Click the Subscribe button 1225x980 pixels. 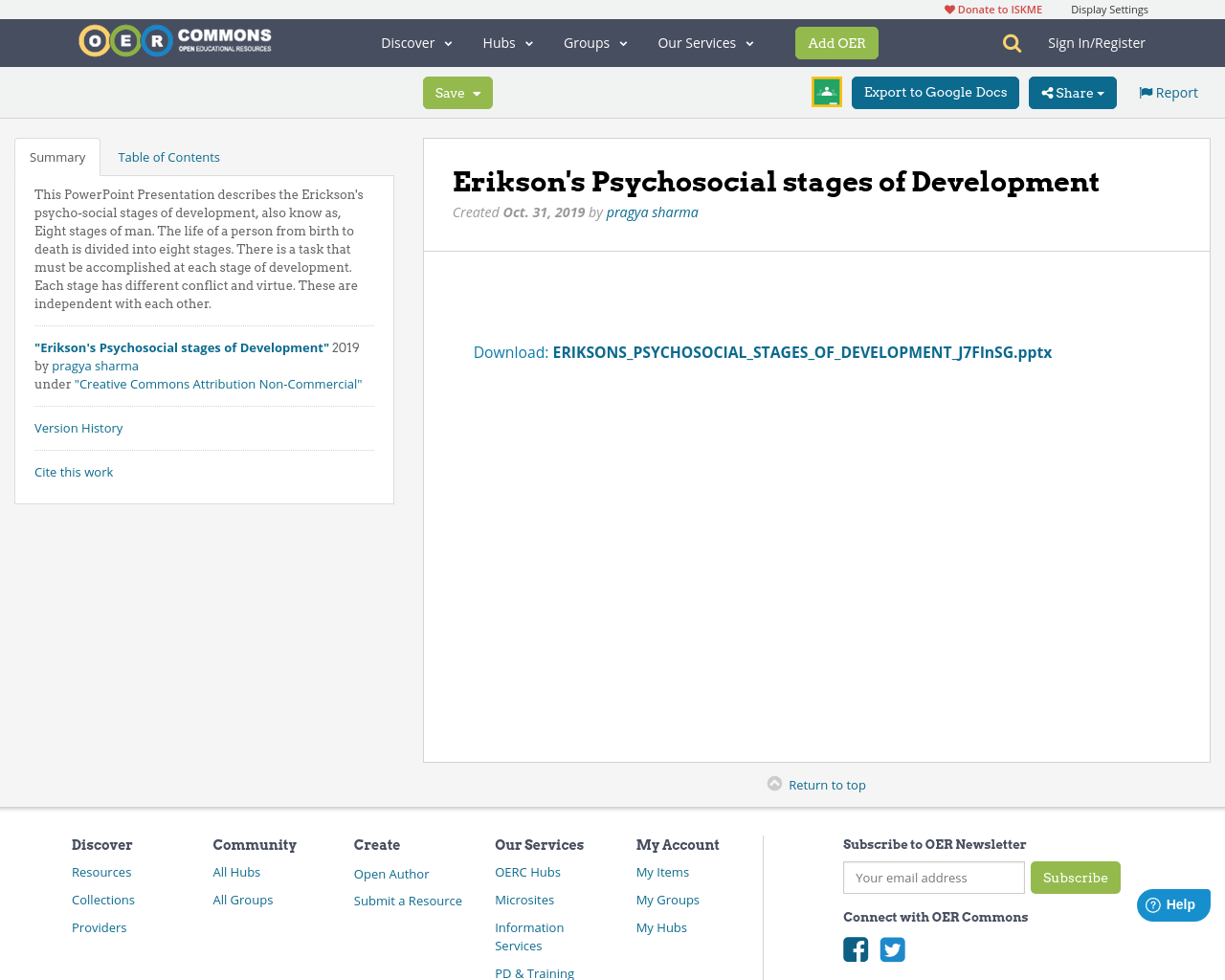(x=1076, y=878)
